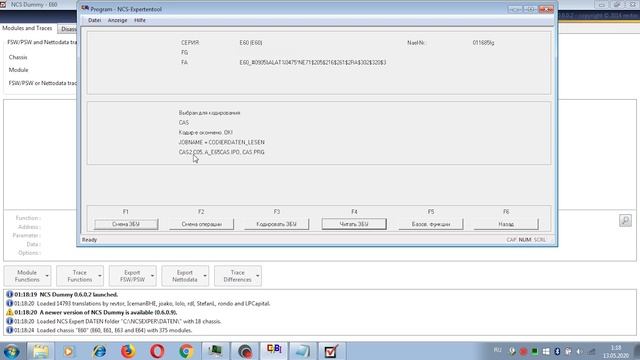Switch to the screen recorder taskbar icon
The image size is (640, 360).
[x=244, y=351]
